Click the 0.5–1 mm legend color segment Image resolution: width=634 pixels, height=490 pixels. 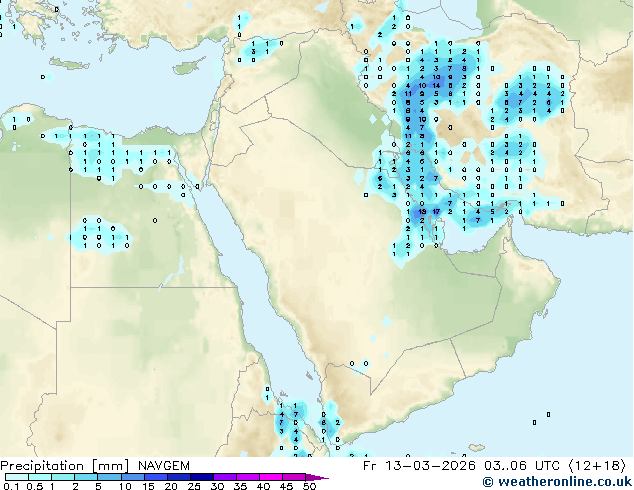coord(40,477)
